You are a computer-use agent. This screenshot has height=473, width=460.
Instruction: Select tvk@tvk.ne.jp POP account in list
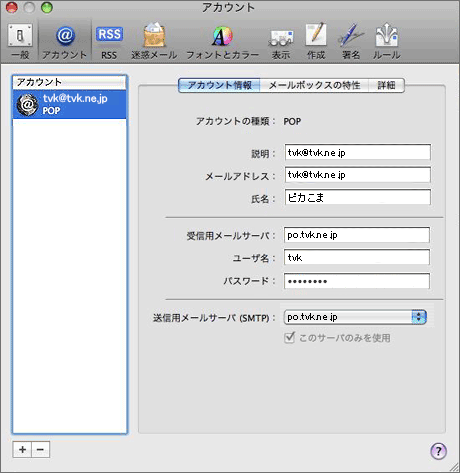[69, 105]
